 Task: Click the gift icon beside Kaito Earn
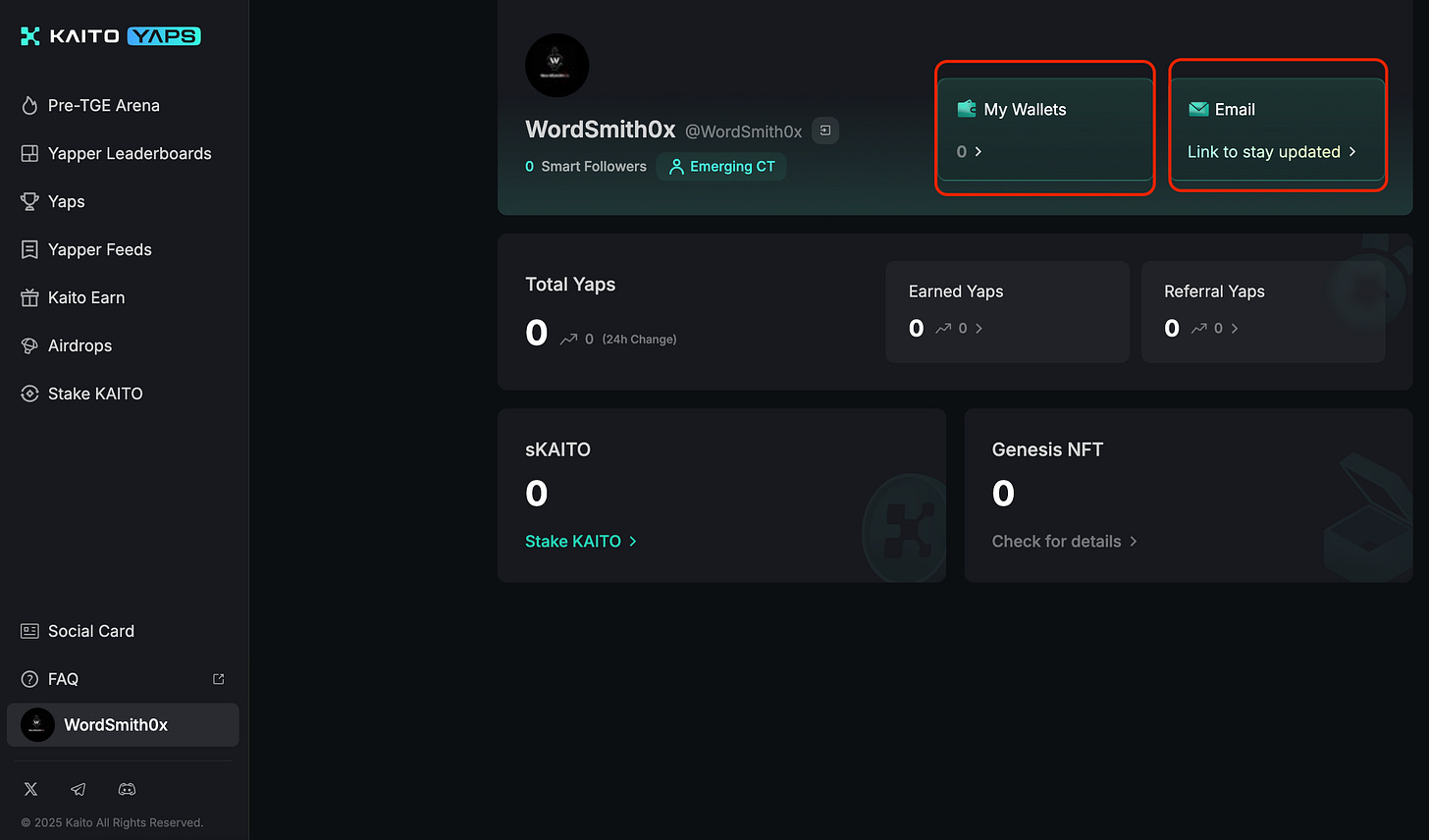tap(29, 297)
